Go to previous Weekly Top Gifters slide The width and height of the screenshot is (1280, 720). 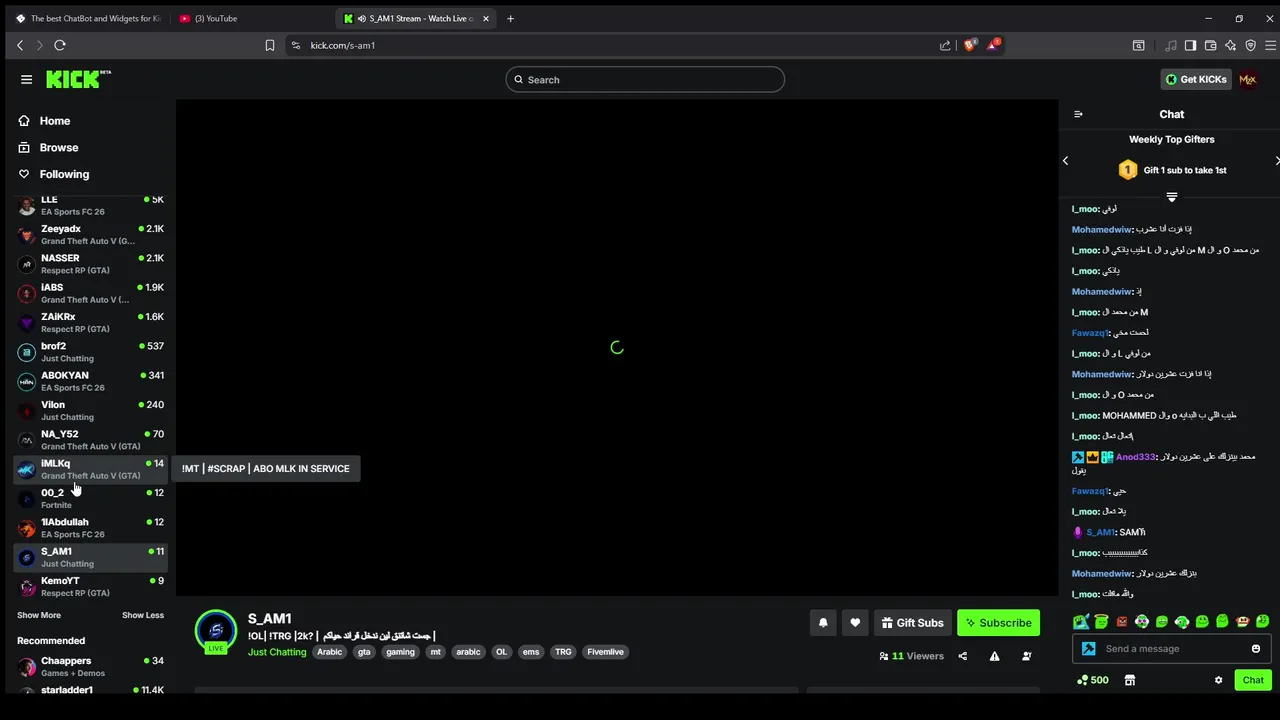pos(1065,161)
